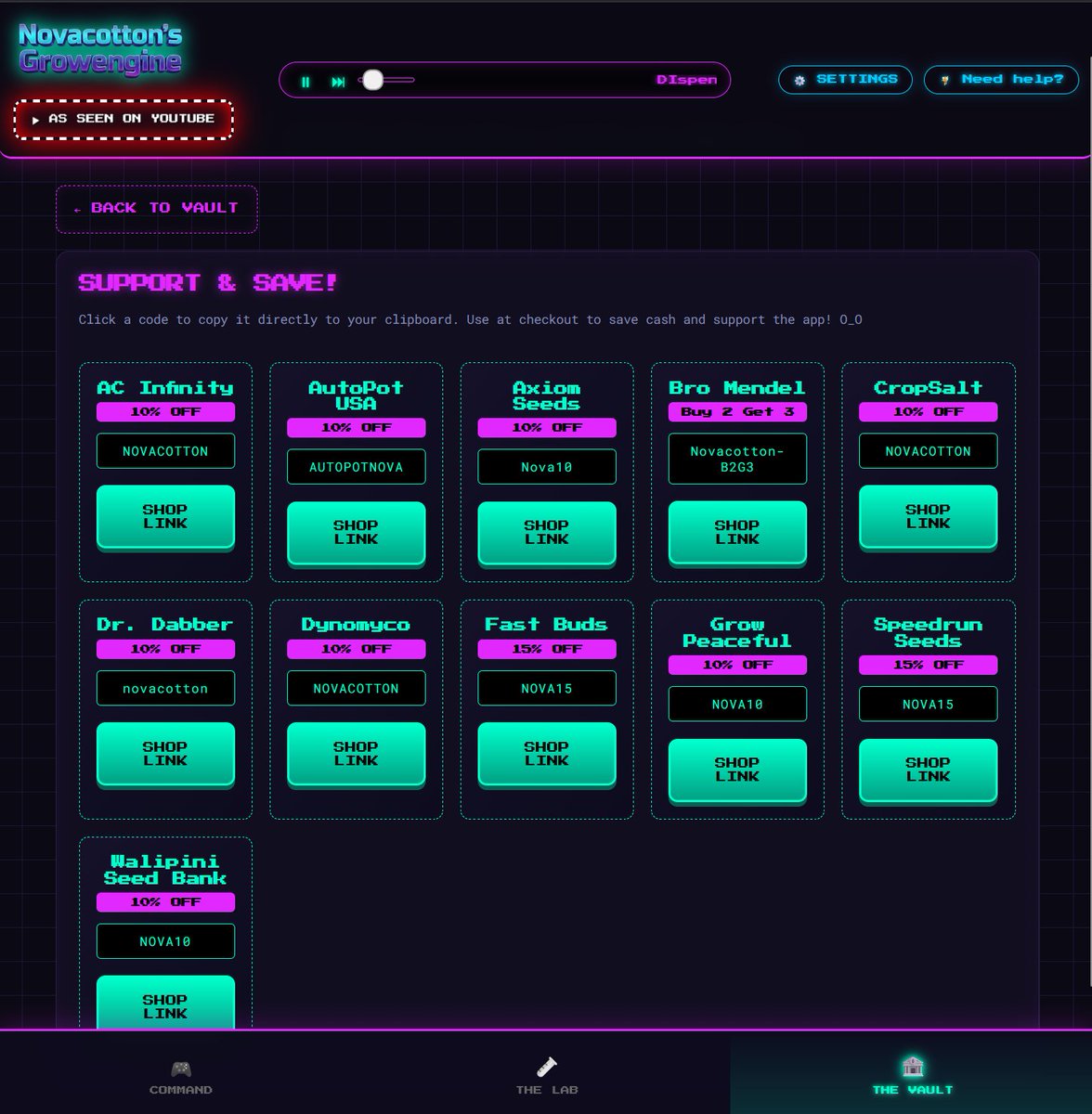1092x1114 pixels.
Task: Copy CropSalt code NOVACOTTON
Action: point(929,451)
